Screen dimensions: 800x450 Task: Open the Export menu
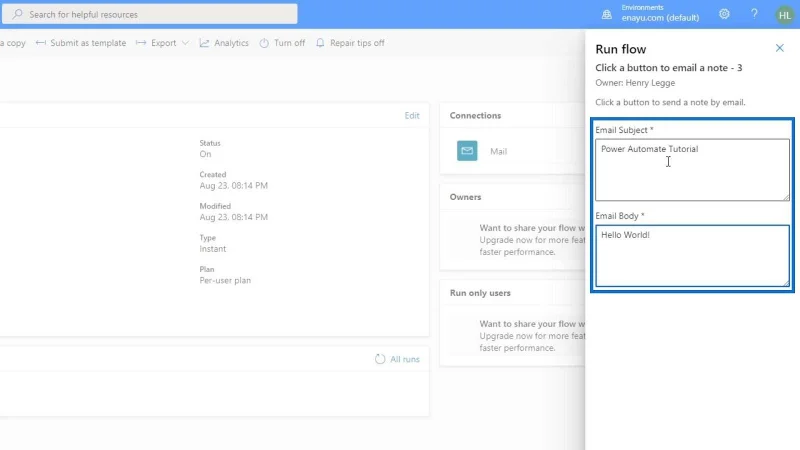point(162,43)
